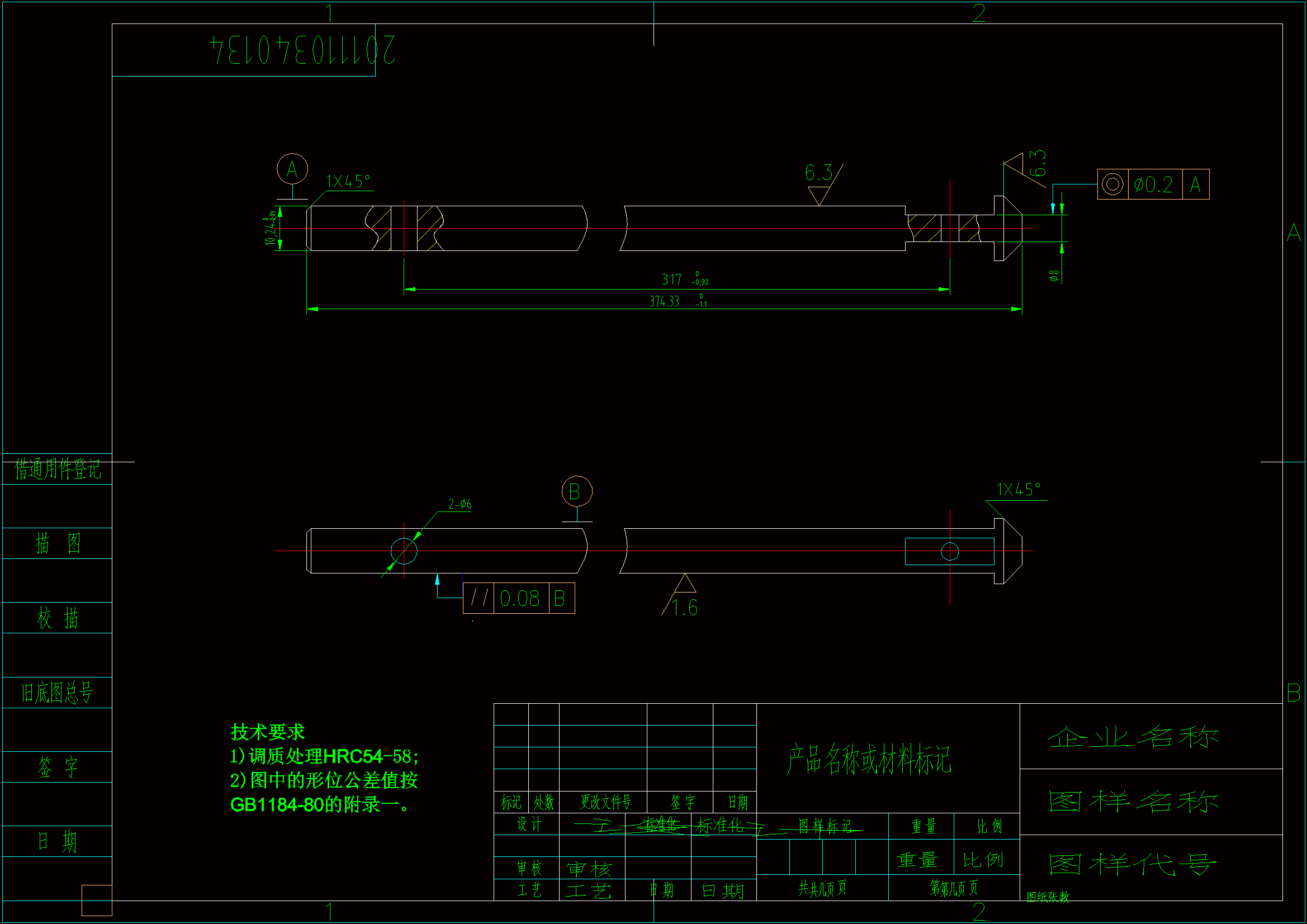The height and width of the screenshot is (924, 1307).
Task: Click the datum B circle symbol
Action: 577,491
